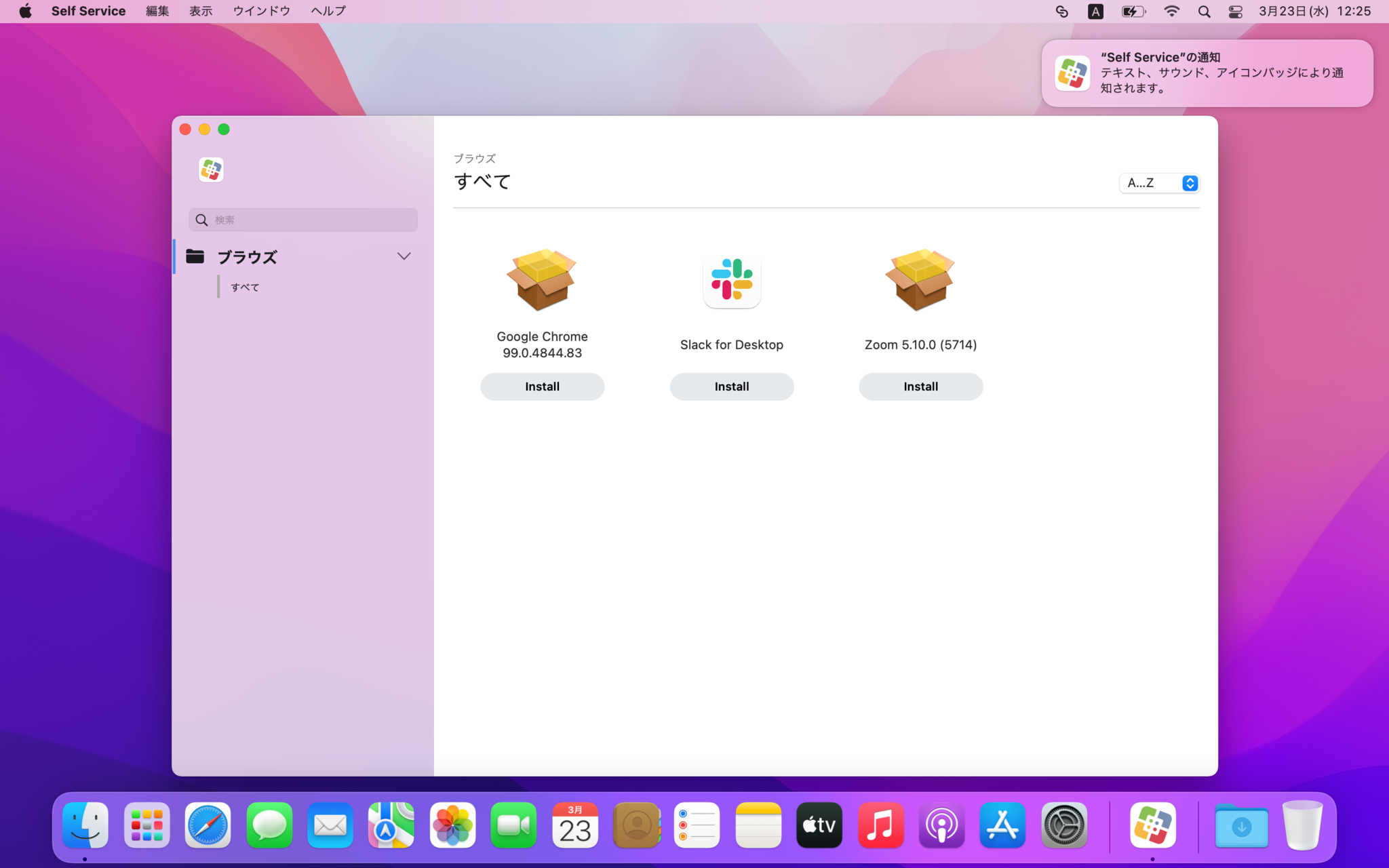Open Spotlight search in the menu bar
The image size is (1389, 868).
(x=1204, y=12)
